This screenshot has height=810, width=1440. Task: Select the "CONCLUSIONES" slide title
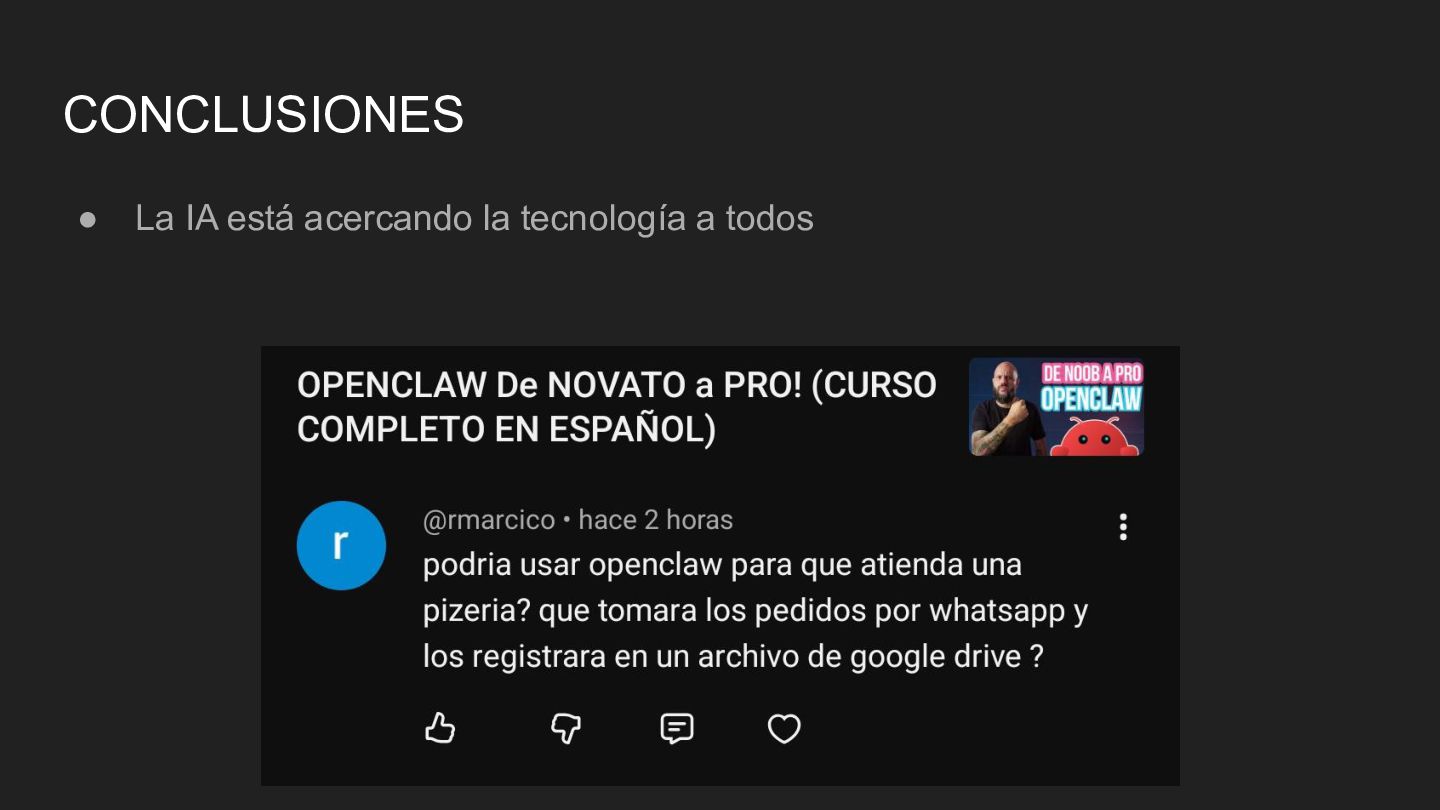click(x=264, y=114)
